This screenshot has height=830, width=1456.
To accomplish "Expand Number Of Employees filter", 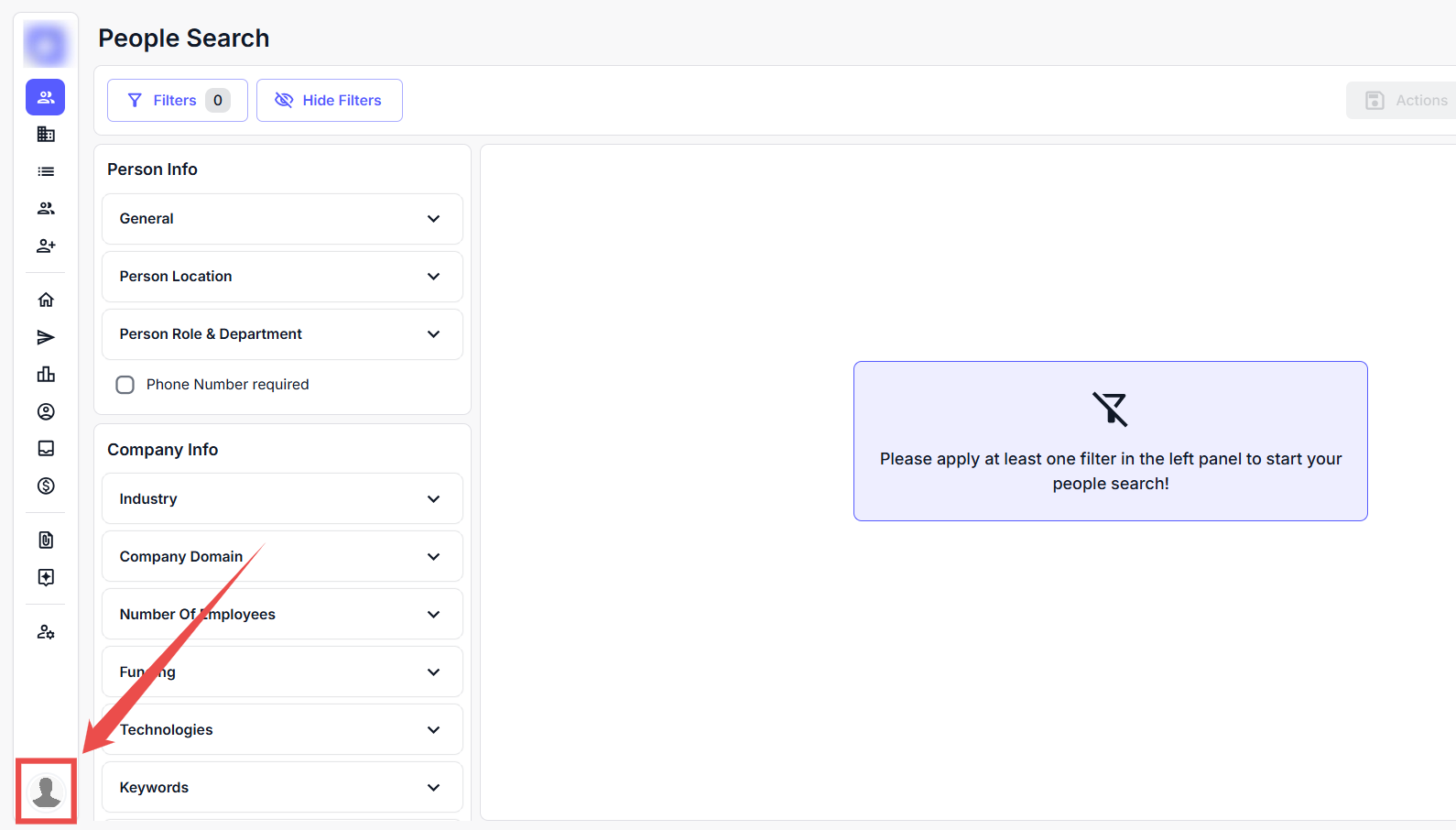I will [282, 615].
